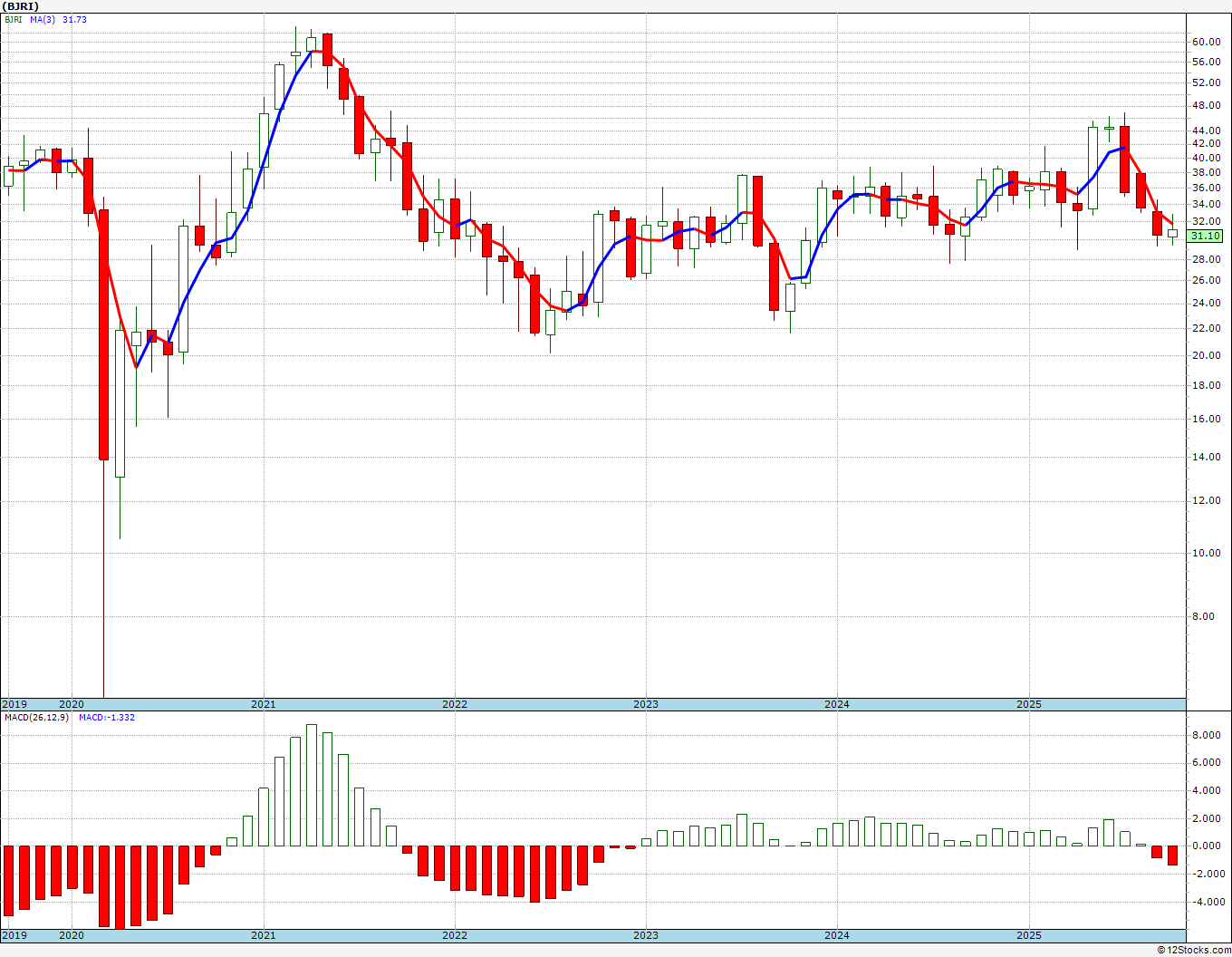1232x957 pixels.
Task: Click the large red 2020 crash candlestick
Action: [x=104, y=335]
